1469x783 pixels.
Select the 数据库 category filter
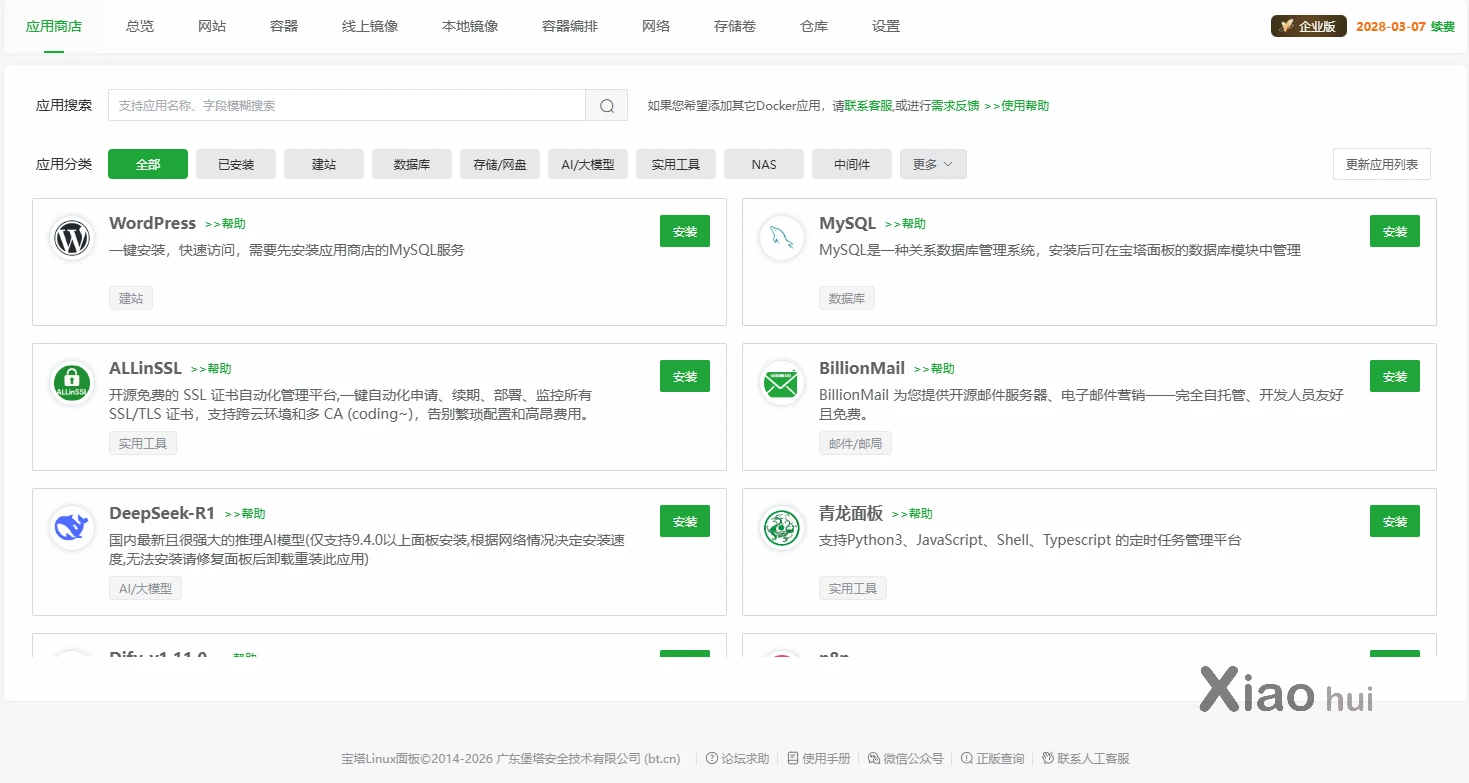point(411,165)
